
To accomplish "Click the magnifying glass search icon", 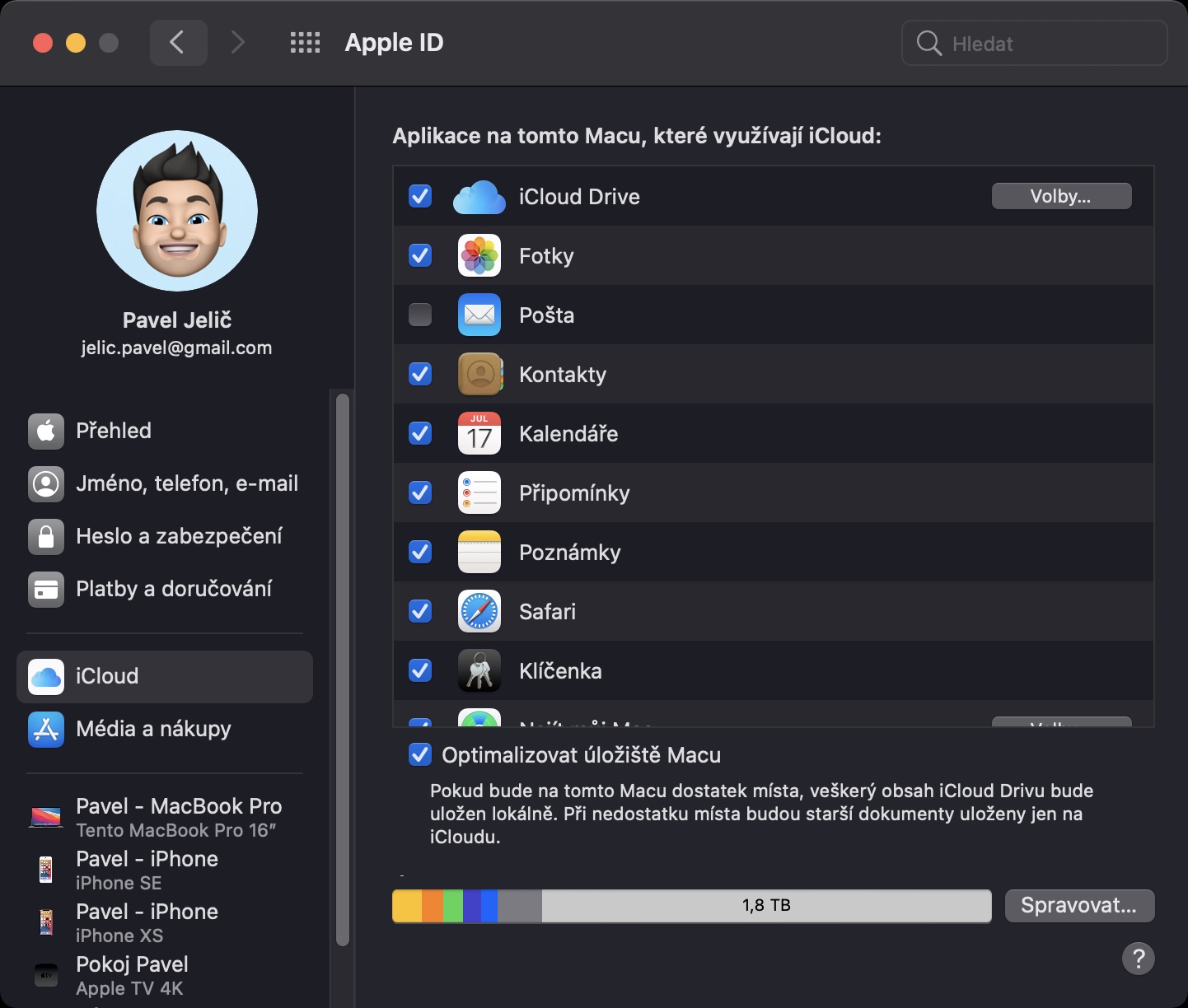I will pyautogui.click(x=929, y=44).
